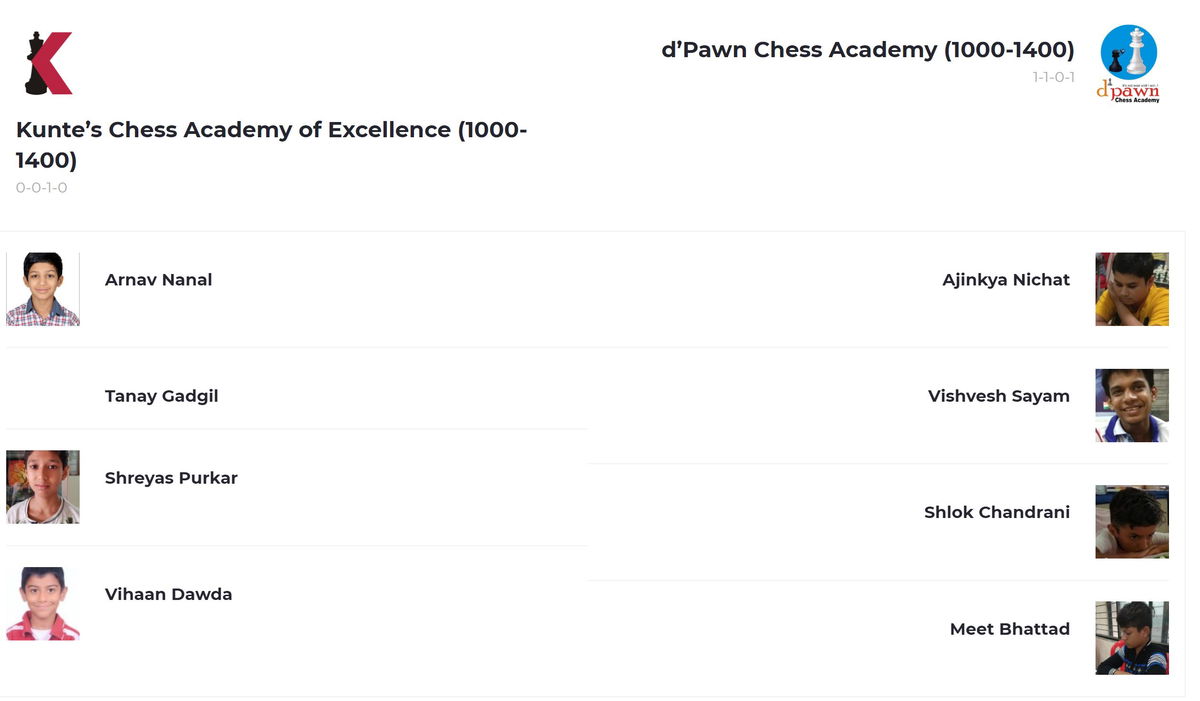Image resolution: width=1200 pixels, height=701 pixels.
Task: Select player name Vihaan Dawda
Action: 168,594
